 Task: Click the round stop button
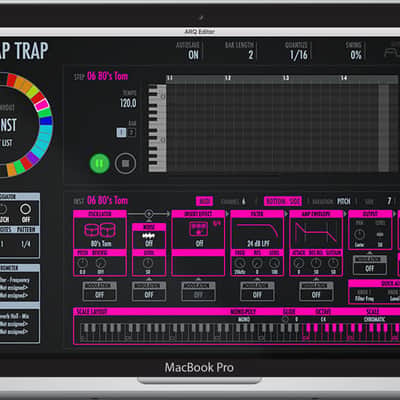125,164
